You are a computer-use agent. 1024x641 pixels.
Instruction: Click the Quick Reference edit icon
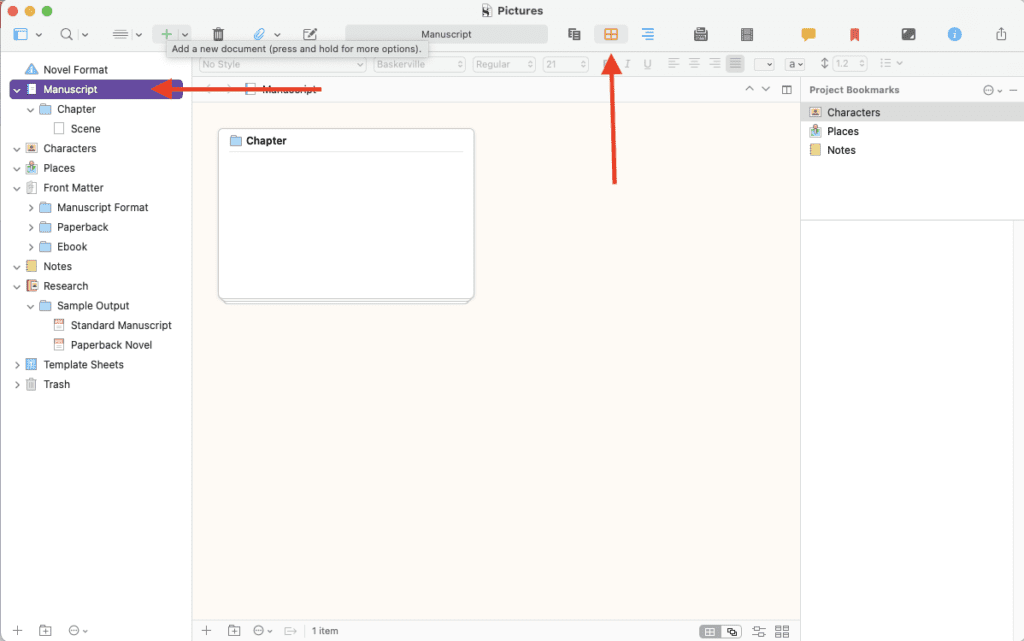(310, 34)
